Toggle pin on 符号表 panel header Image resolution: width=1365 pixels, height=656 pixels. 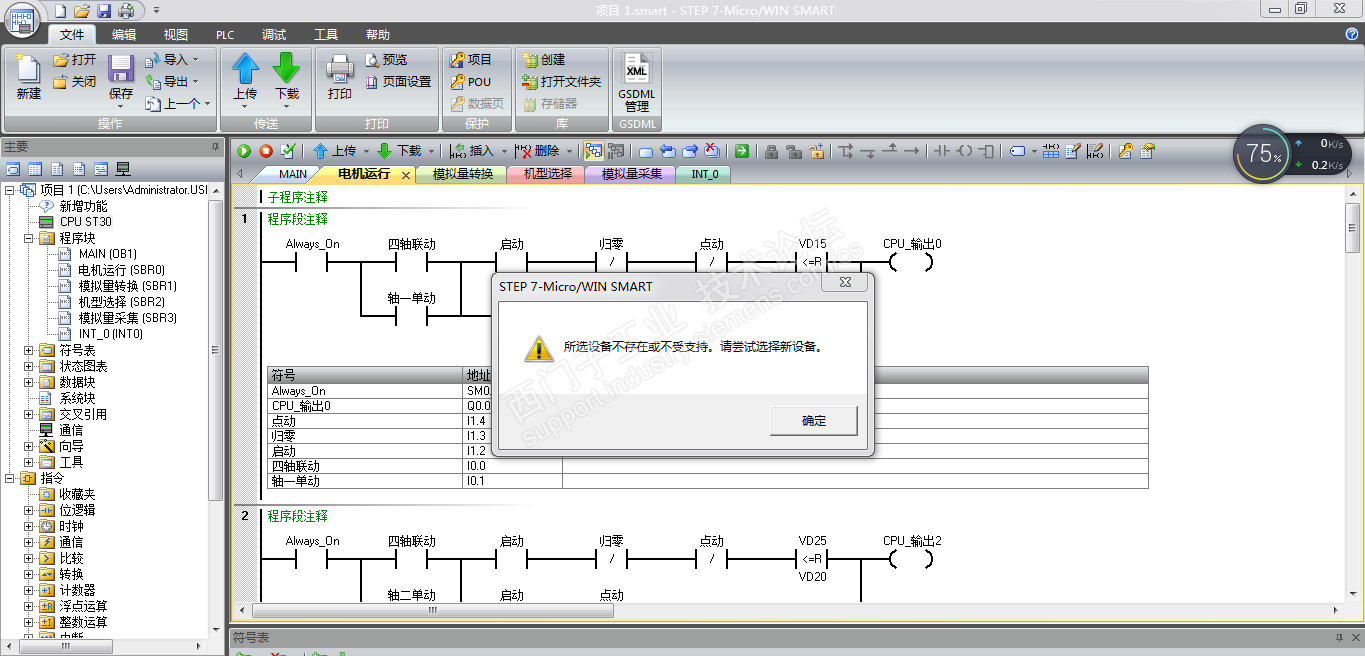[1340, 637]
